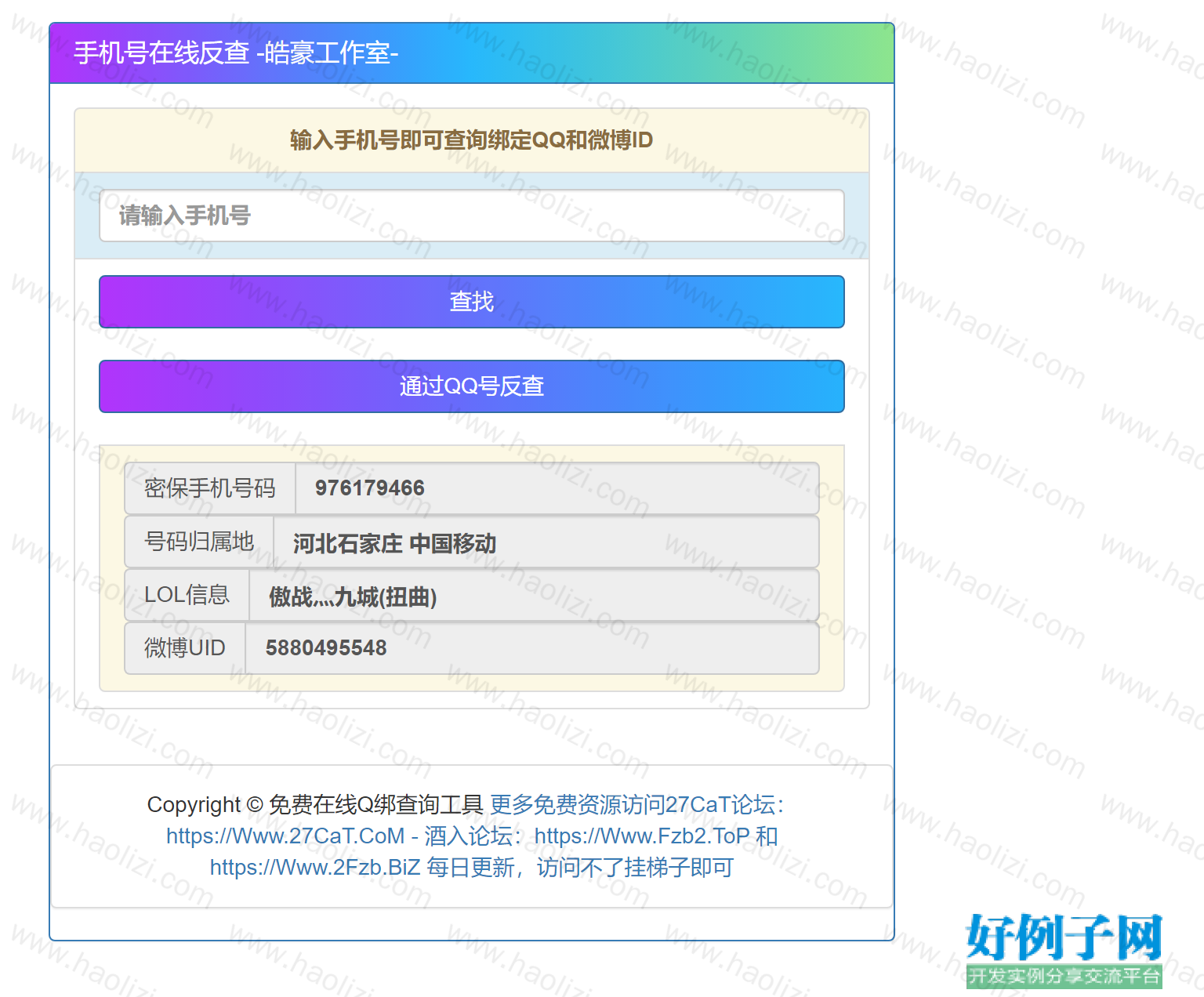This screenshot has width=1204, height=997.
Task: Click the 微博UID label
Action: click(x=185, y=648)
